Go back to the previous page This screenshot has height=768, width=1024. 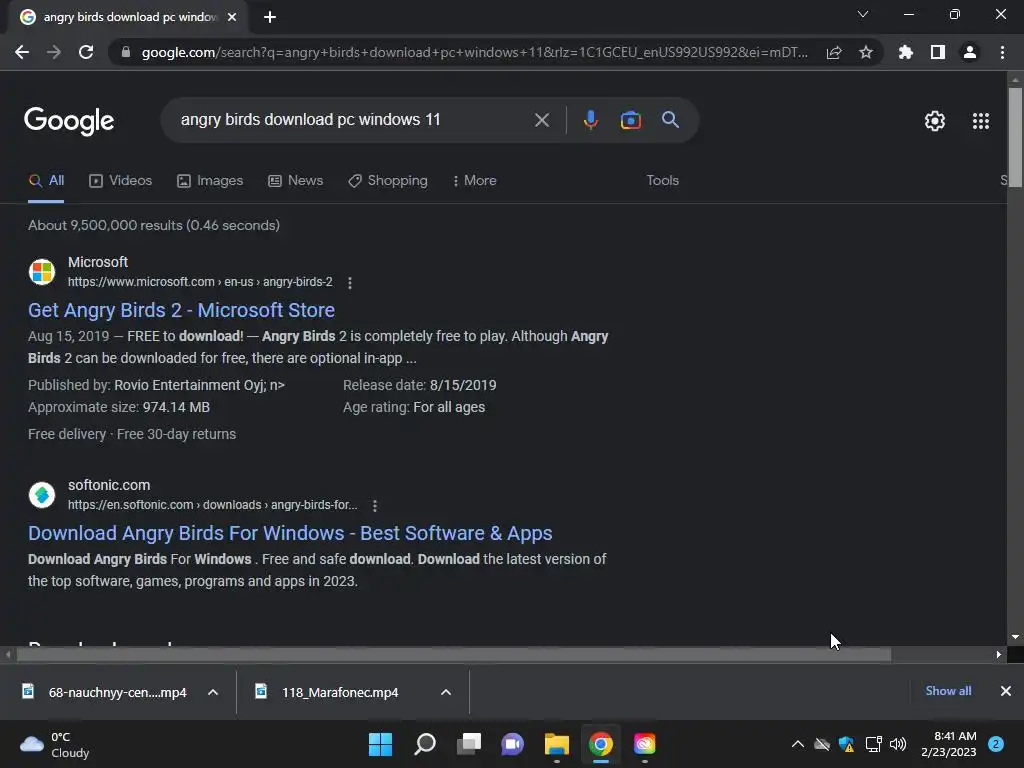[x=22, y=52]
